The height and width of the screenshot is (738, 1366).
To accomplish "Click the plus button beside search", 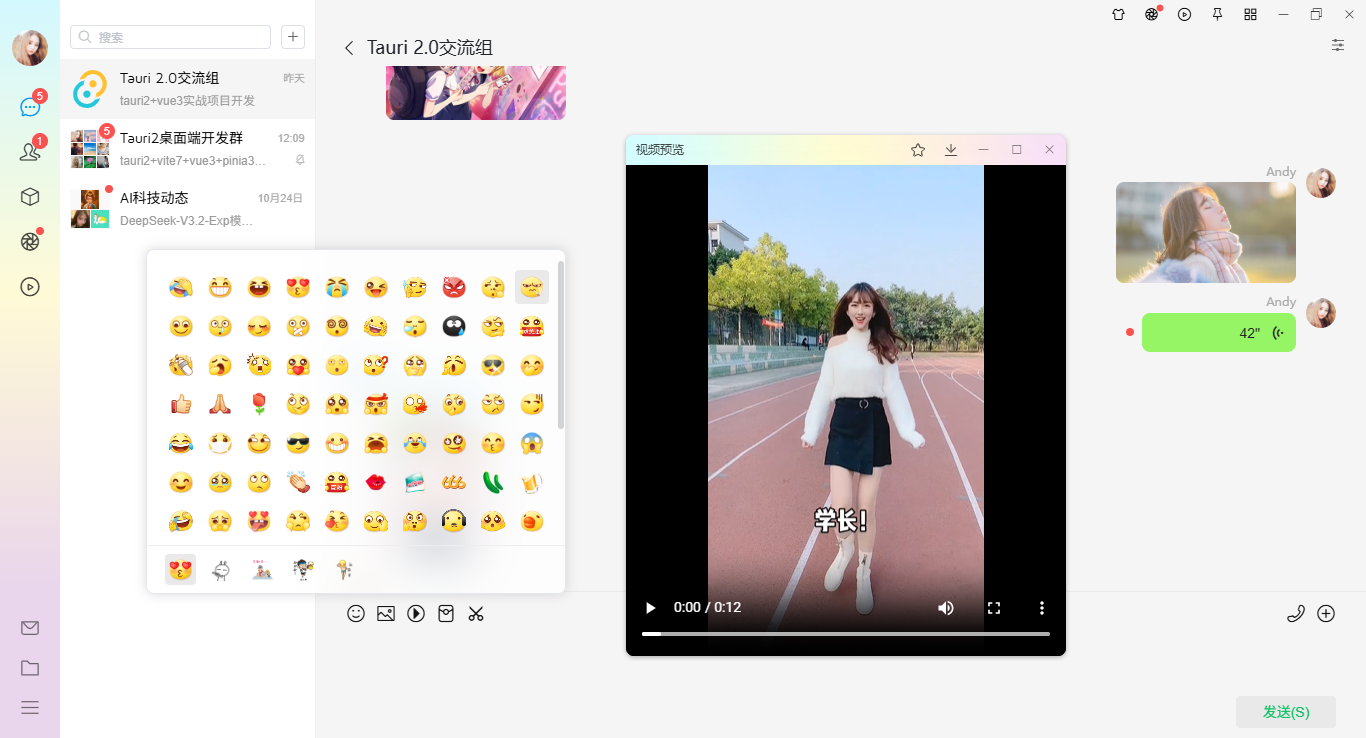I will click(x=293, y=37).
